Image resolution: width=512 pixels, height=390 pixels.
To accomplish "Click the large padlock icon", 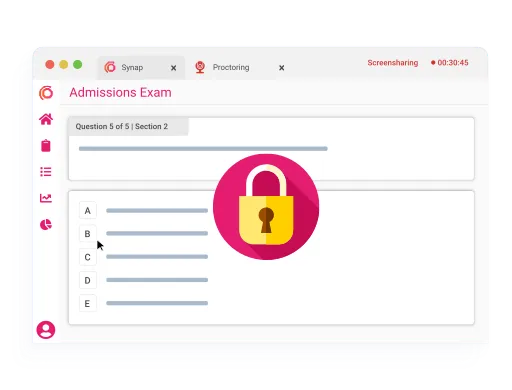I will (266, 207).
